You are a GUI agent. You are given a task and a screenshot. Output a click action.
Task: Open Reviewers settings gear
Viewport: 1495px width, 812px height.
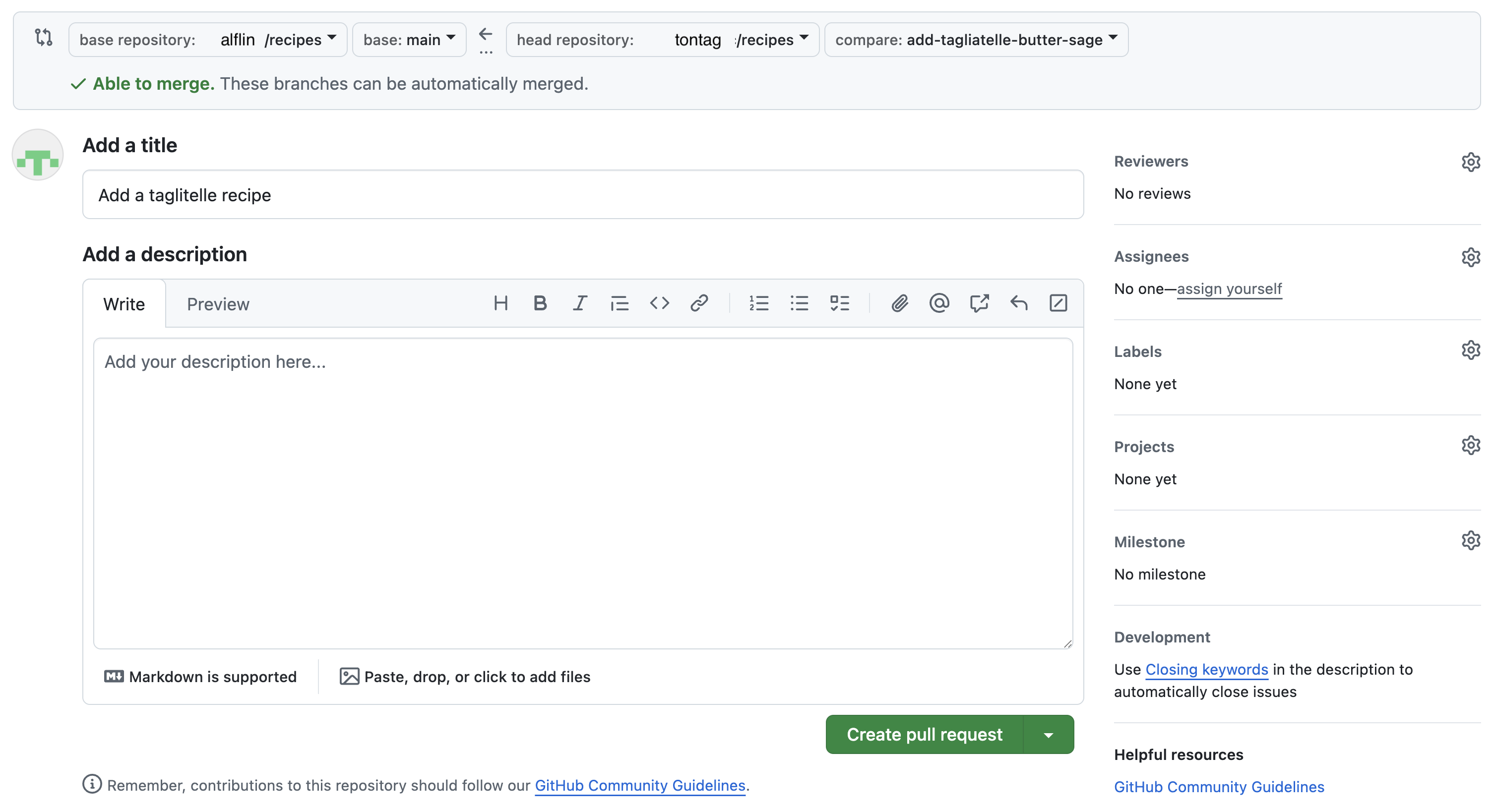[1470, 162]
